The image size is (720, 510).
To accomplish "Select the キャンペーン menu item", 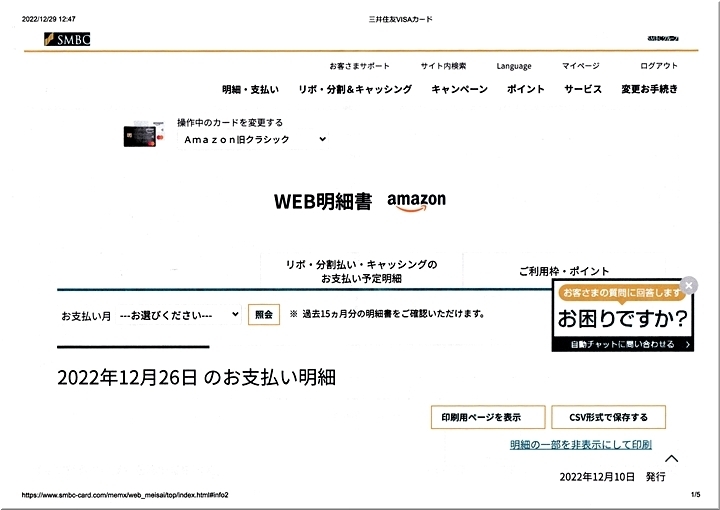I will (459, 89).
